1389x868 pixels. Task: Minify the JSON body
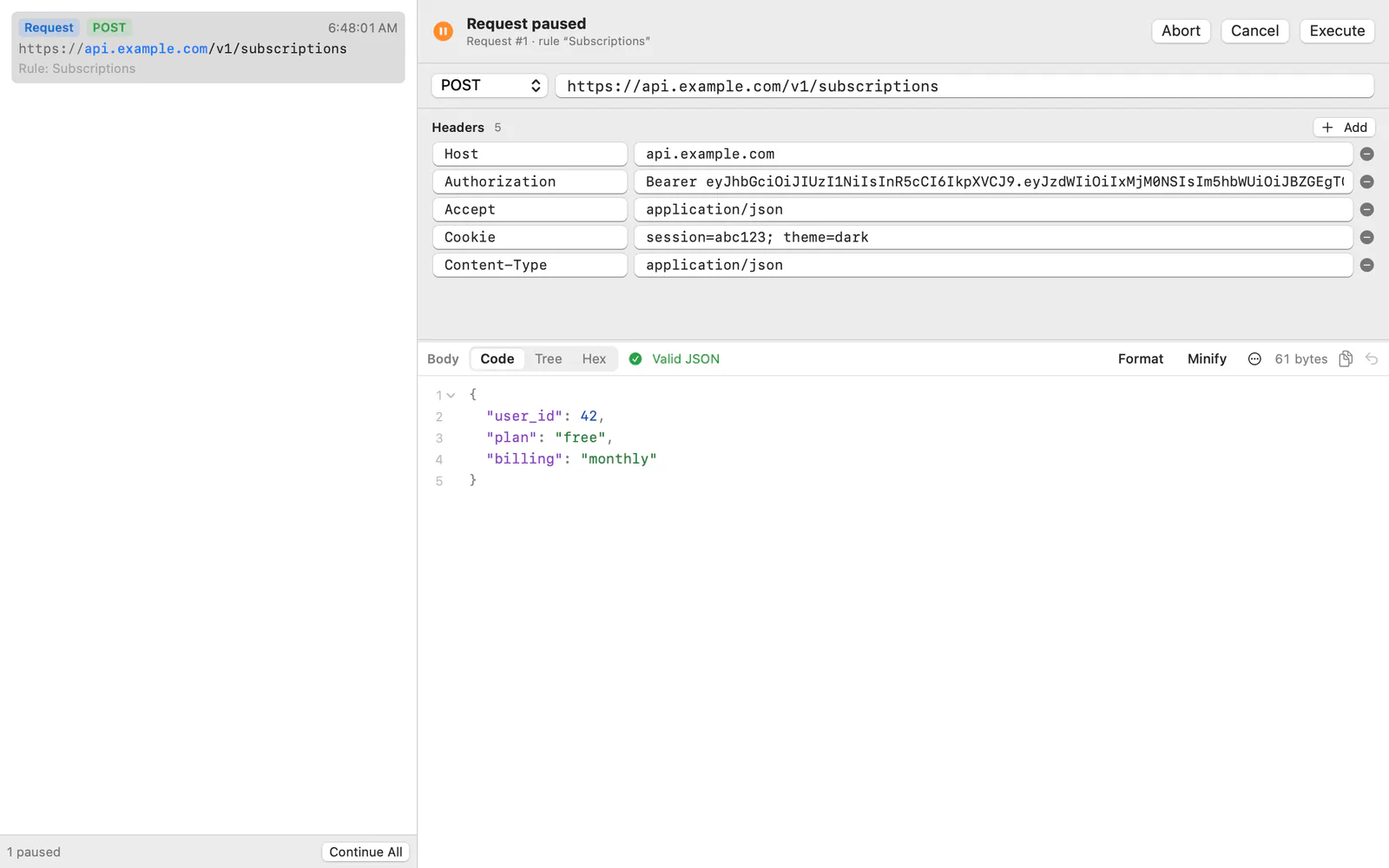tap(1207, 358)
